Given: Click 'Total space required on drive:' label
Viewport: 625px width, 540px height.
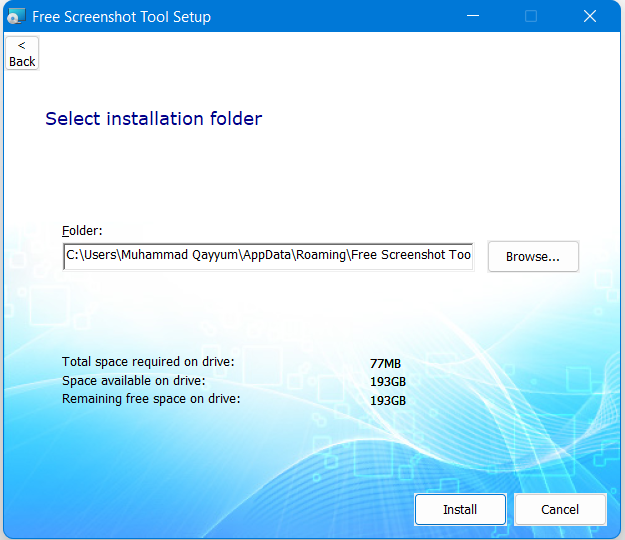Looking at the screenshot, I should 148,362.
